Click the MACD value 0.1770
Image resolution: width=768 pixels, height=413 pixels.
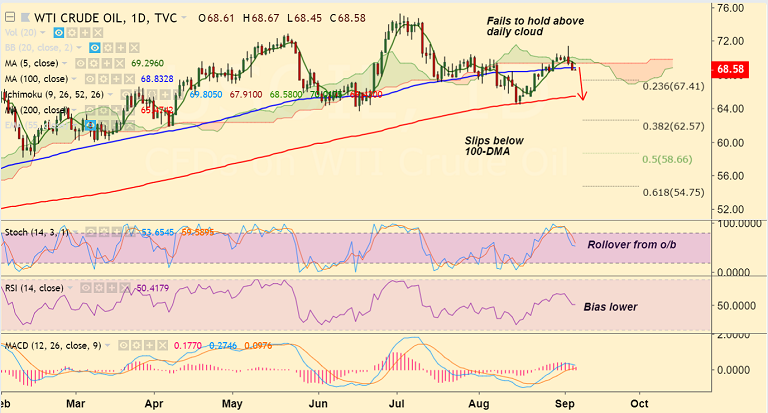188,345
